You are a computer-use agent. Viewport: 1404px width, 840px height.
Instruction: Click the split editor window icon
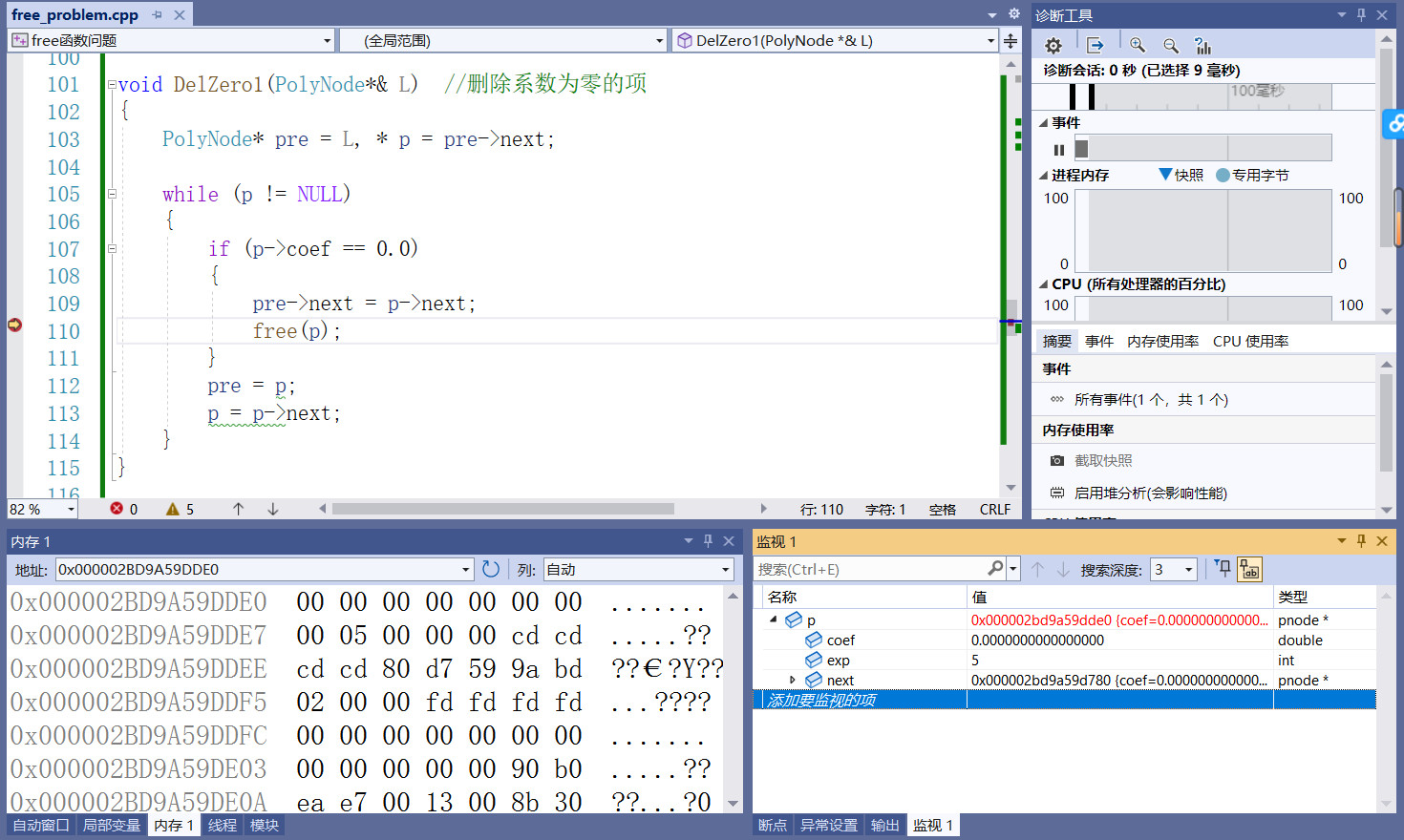1010,40
